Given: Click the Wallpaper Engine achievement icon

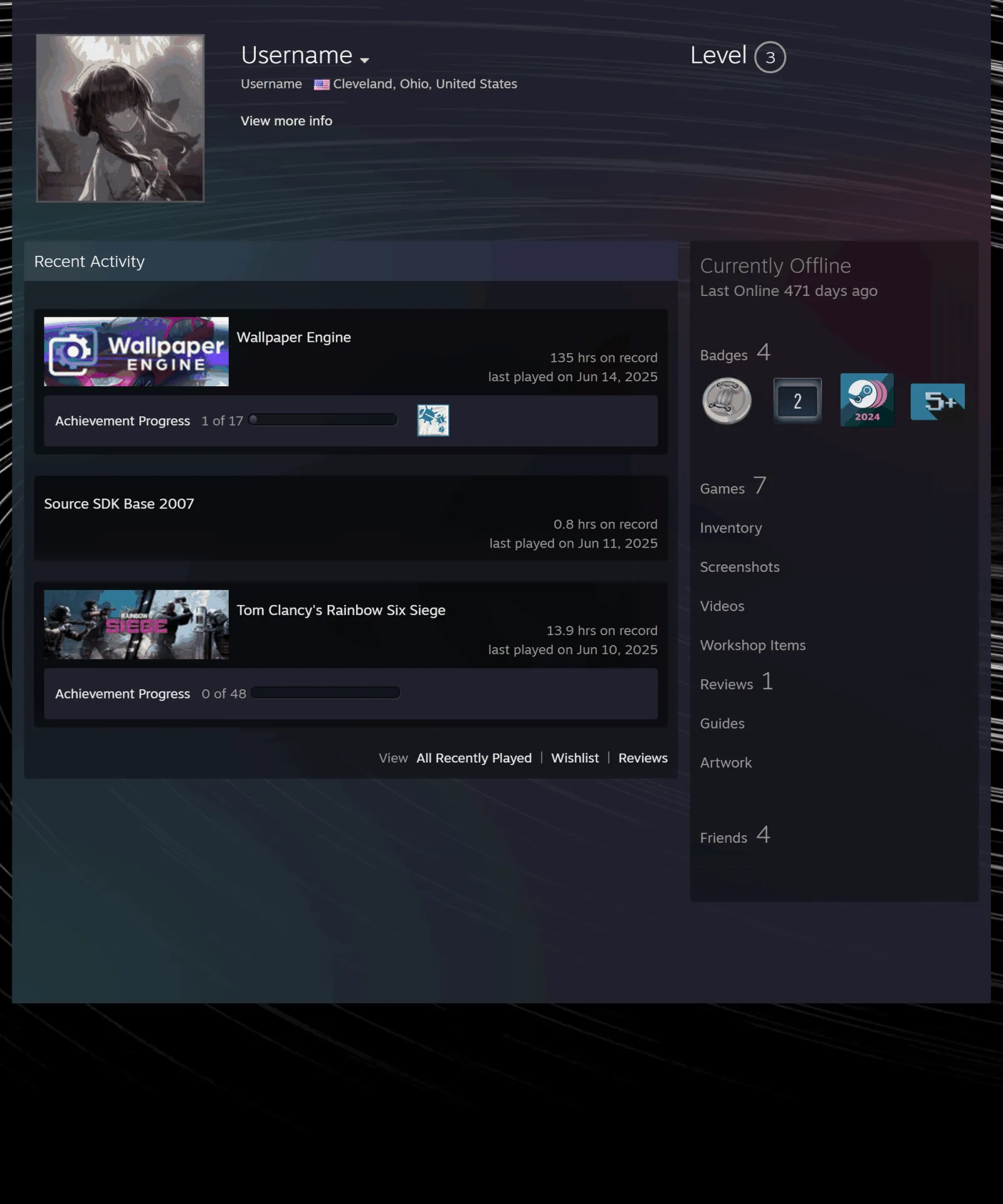Looking at the screenshot, I should 433,420.
